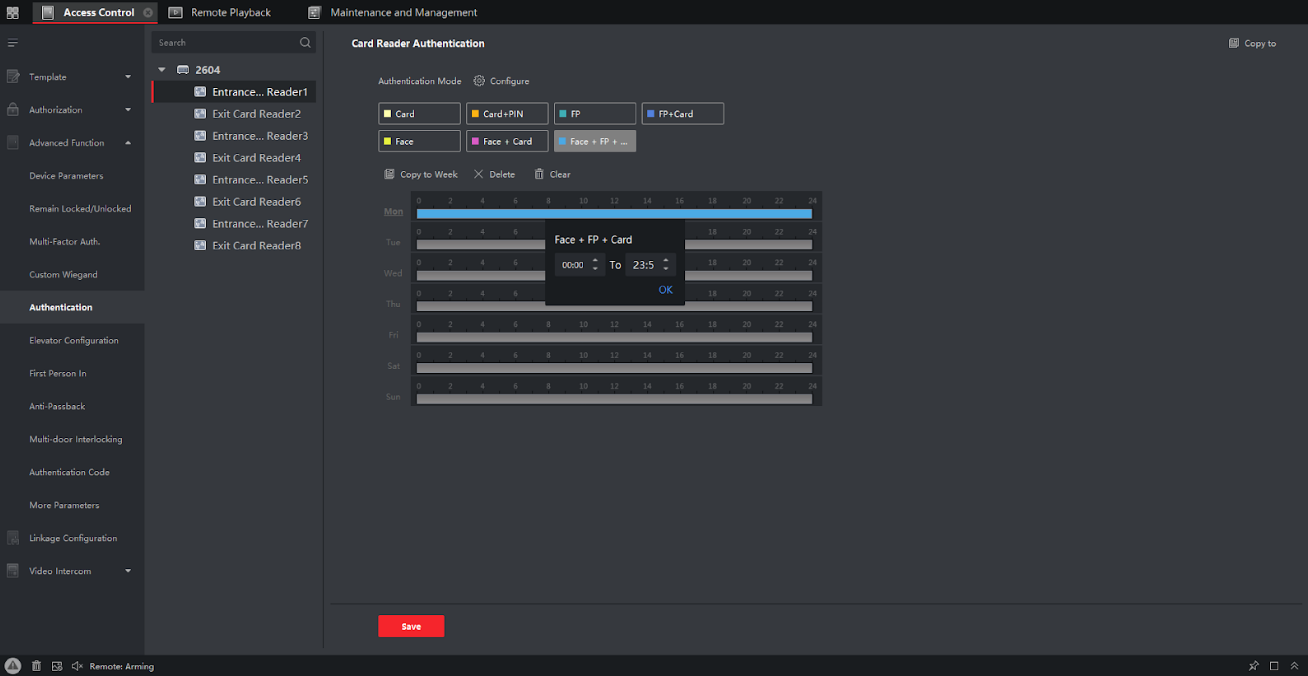
Task: Click OK in the time popup
Action: point(665,290)
